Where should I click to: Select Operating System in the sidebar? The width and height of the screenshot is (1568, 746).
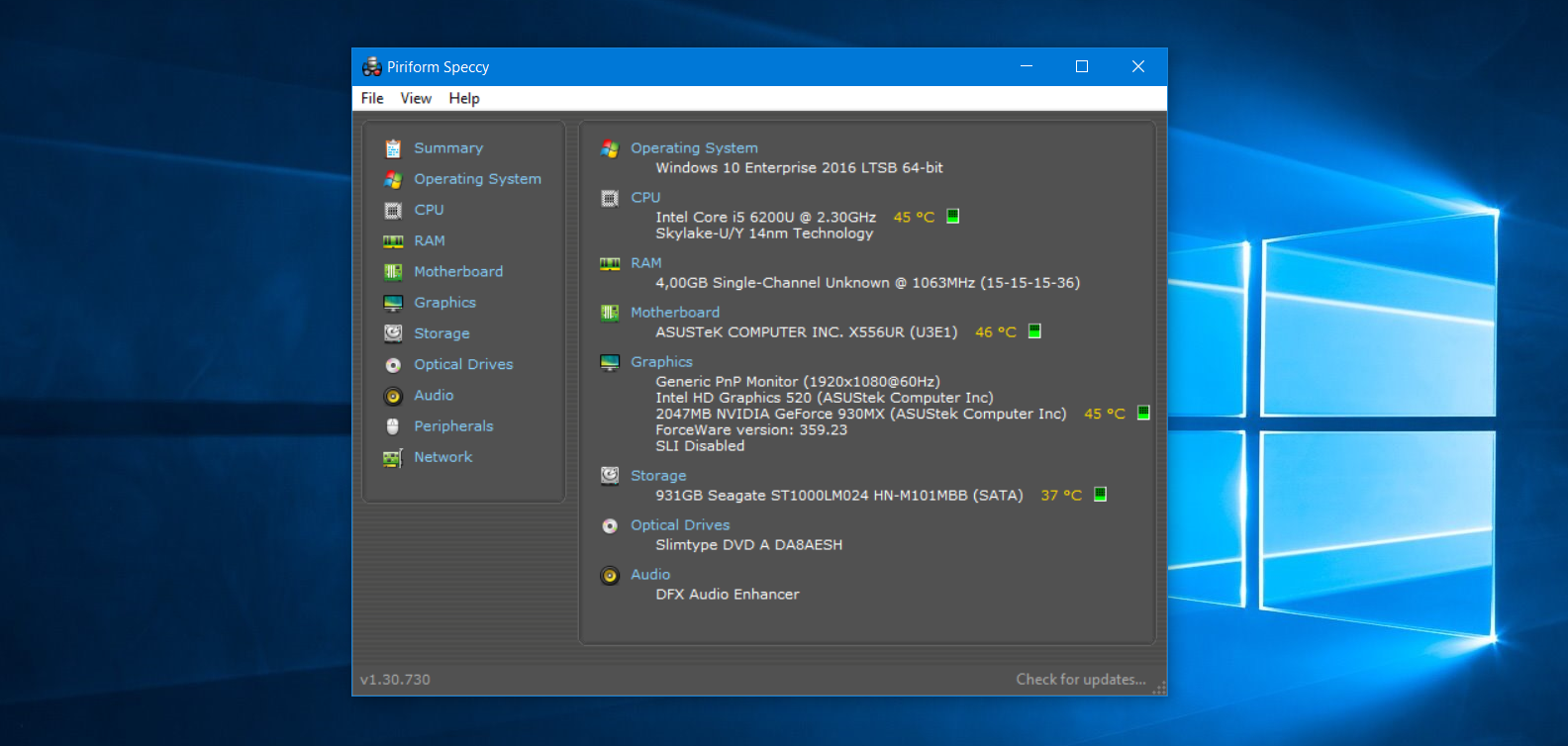[x=477, y=179]
